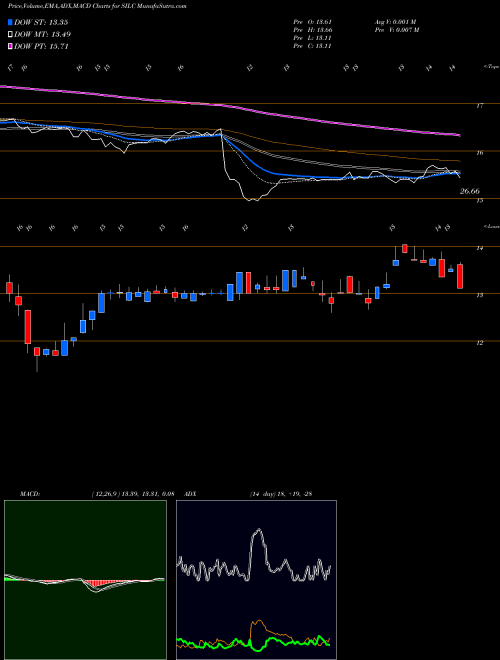Screen dimensions: 500x660
Task: Click the 'Pre H: 13.66' value
Action: coord(312,30)
